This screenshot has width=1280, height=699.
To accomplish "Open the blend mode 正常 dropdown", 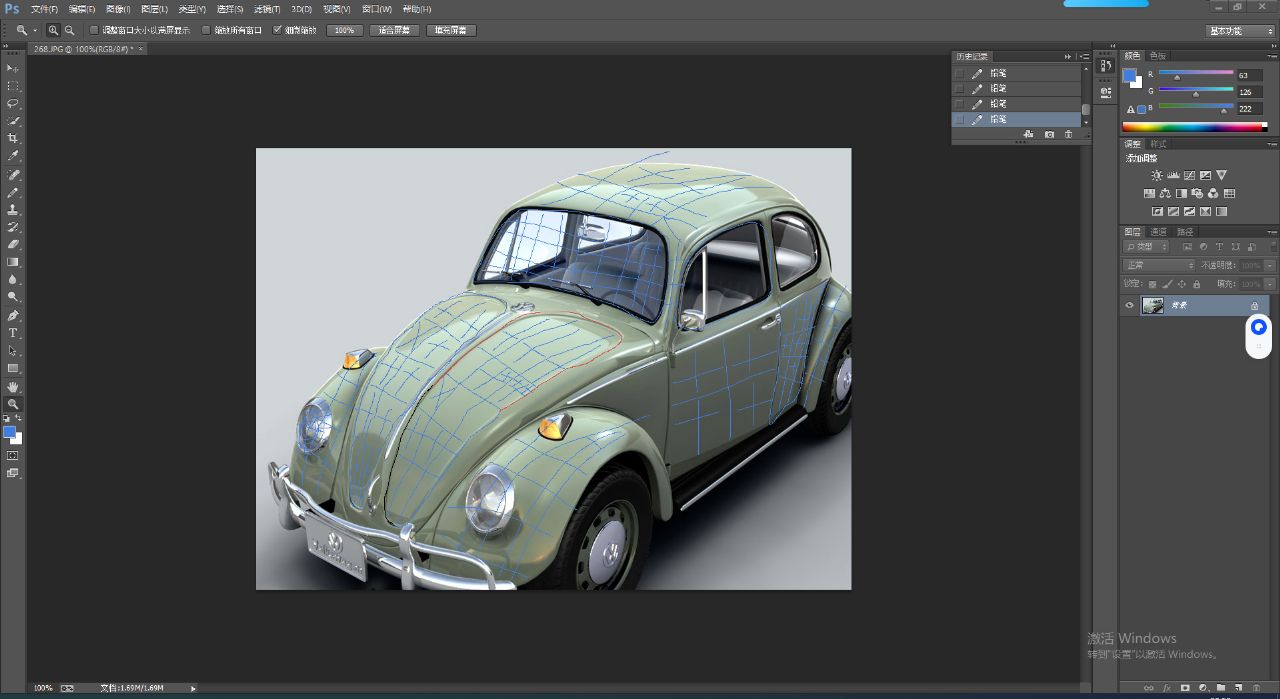I will (x=1160, y=265).
